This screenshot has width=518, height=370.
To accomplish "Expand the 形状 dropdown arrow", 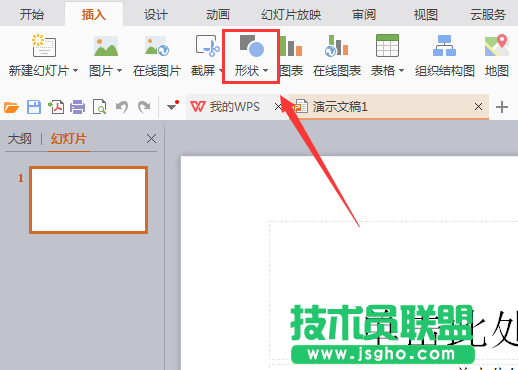I will point(265,71).
